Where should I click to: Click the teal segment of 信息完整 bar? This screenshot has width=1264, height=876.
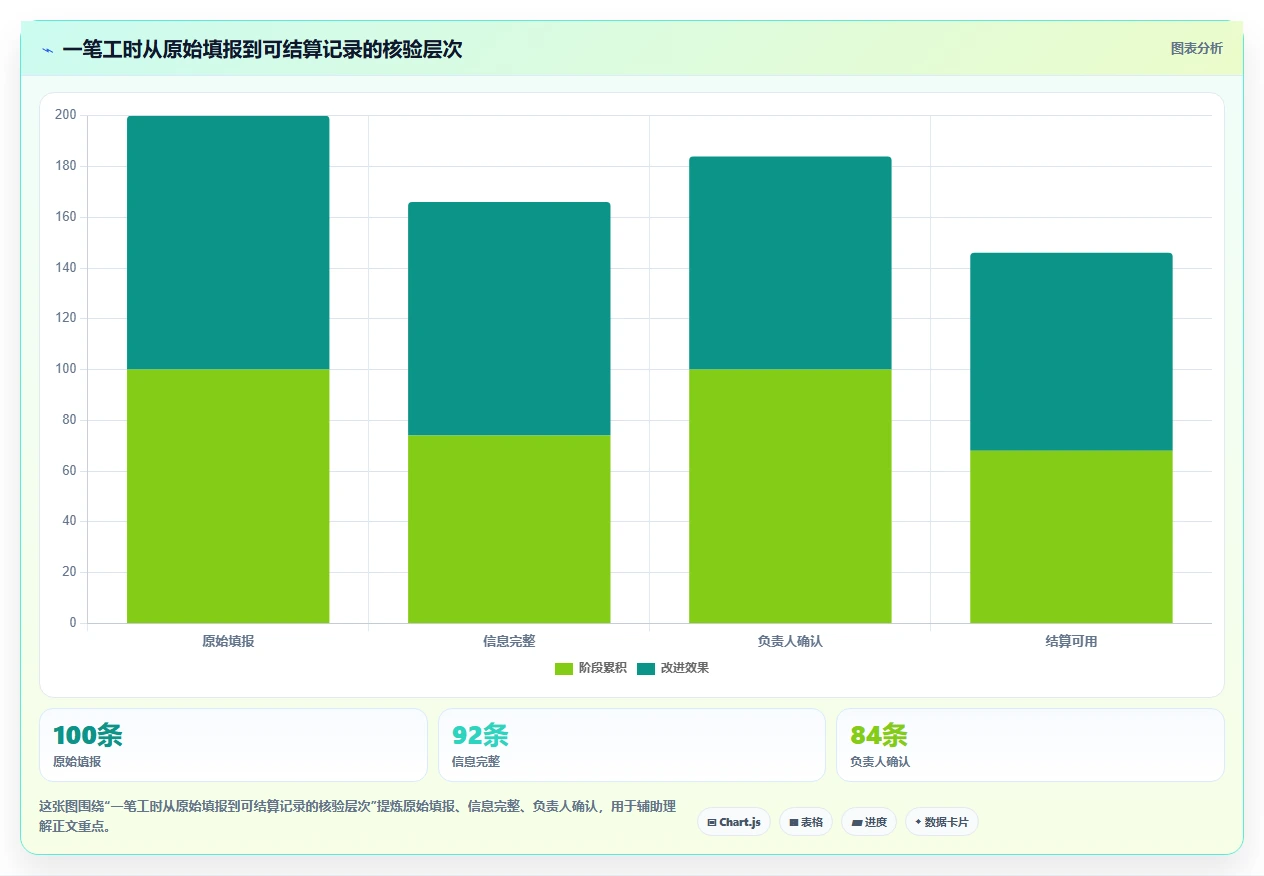[509, 319]
